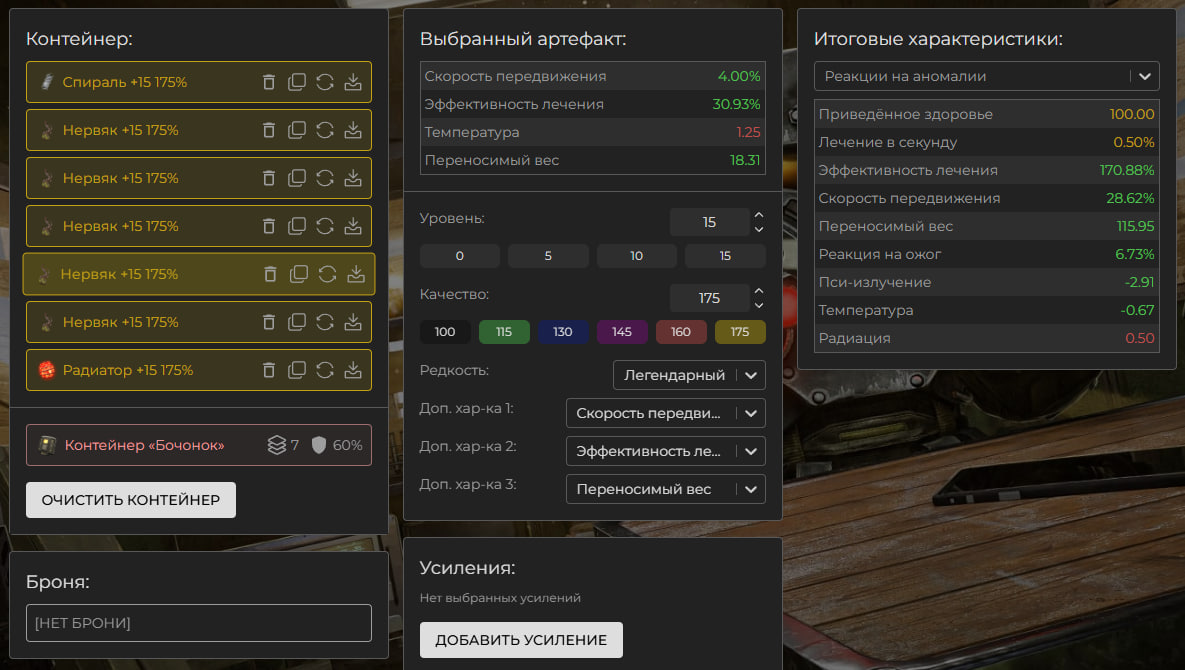Set level preset to 10
The height and width of the screenshot is (670, 1185).
pos(636,255)
